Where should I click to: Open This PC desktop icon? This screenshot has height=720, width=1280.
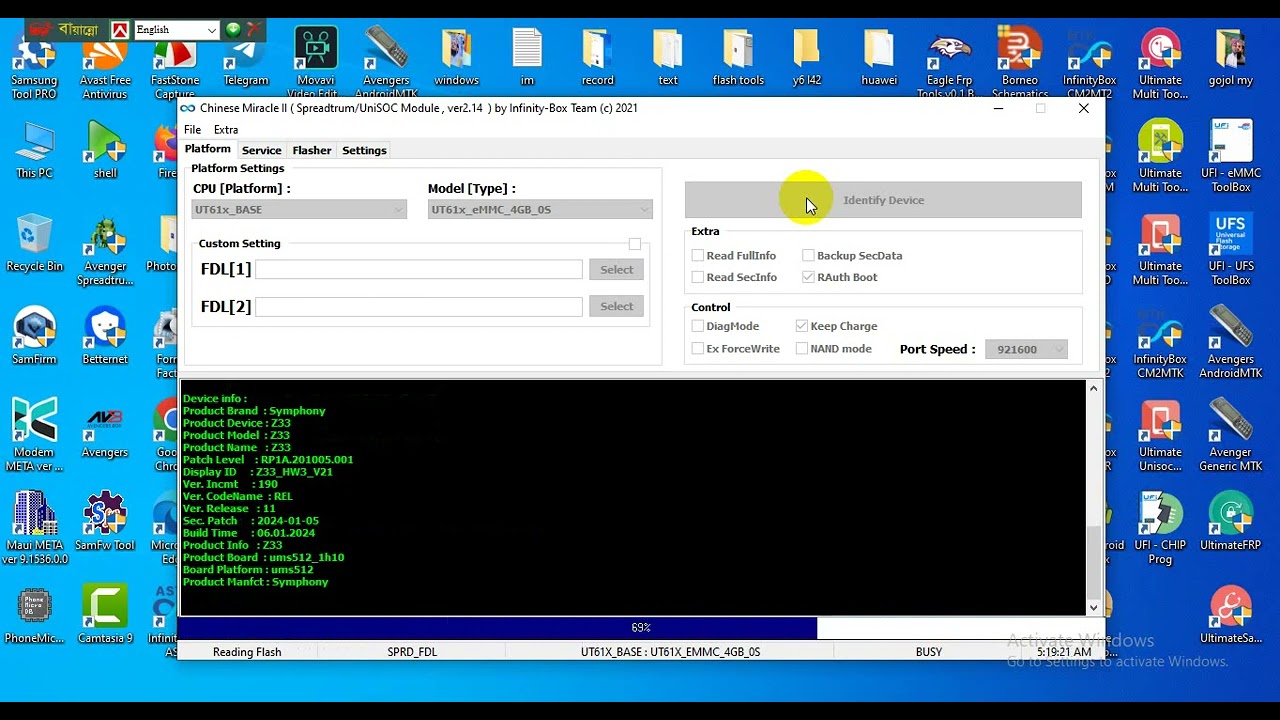coord(34,150)
